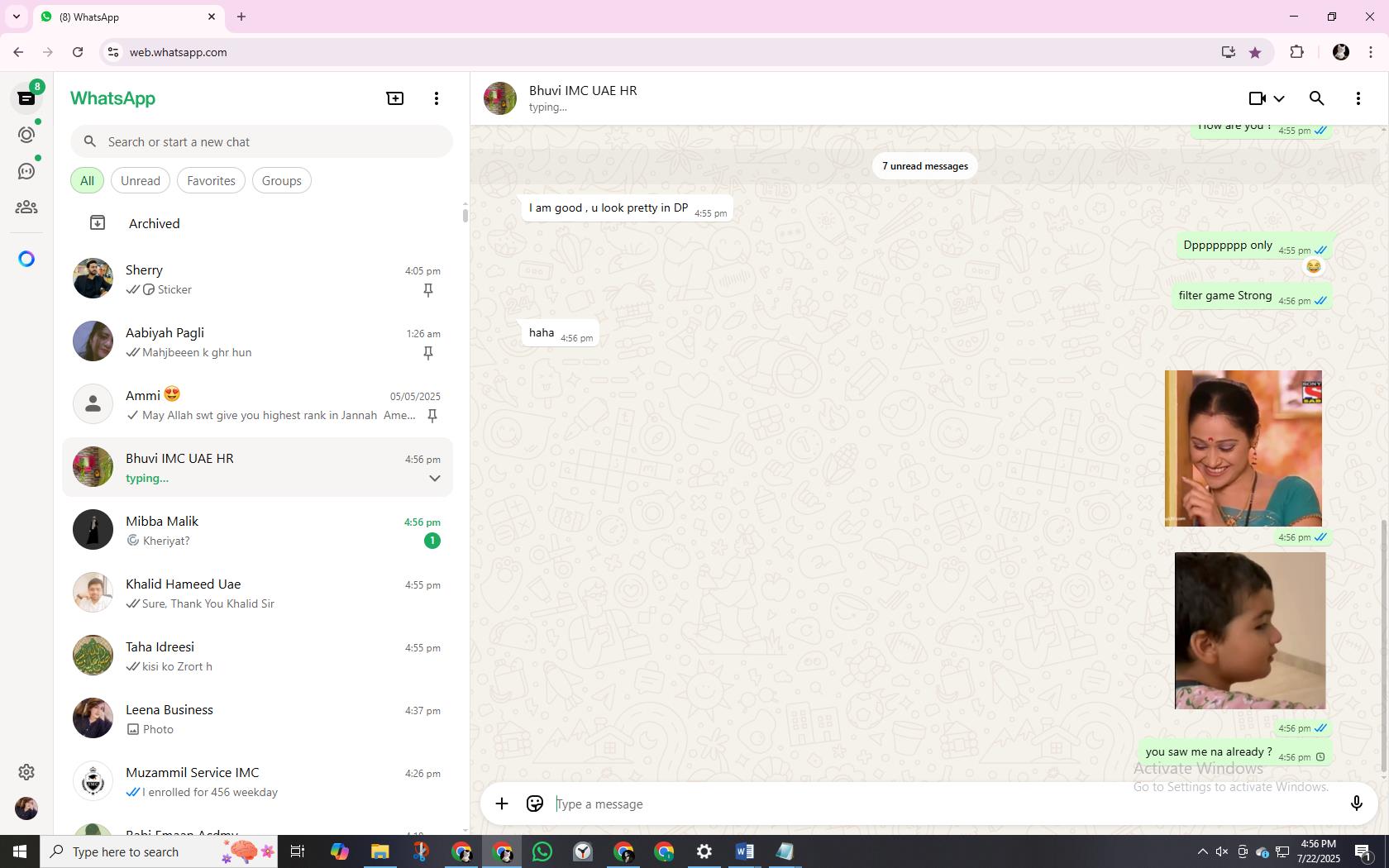
Task: Reload the web.whatsapp.com page
Action: point(78,52)
